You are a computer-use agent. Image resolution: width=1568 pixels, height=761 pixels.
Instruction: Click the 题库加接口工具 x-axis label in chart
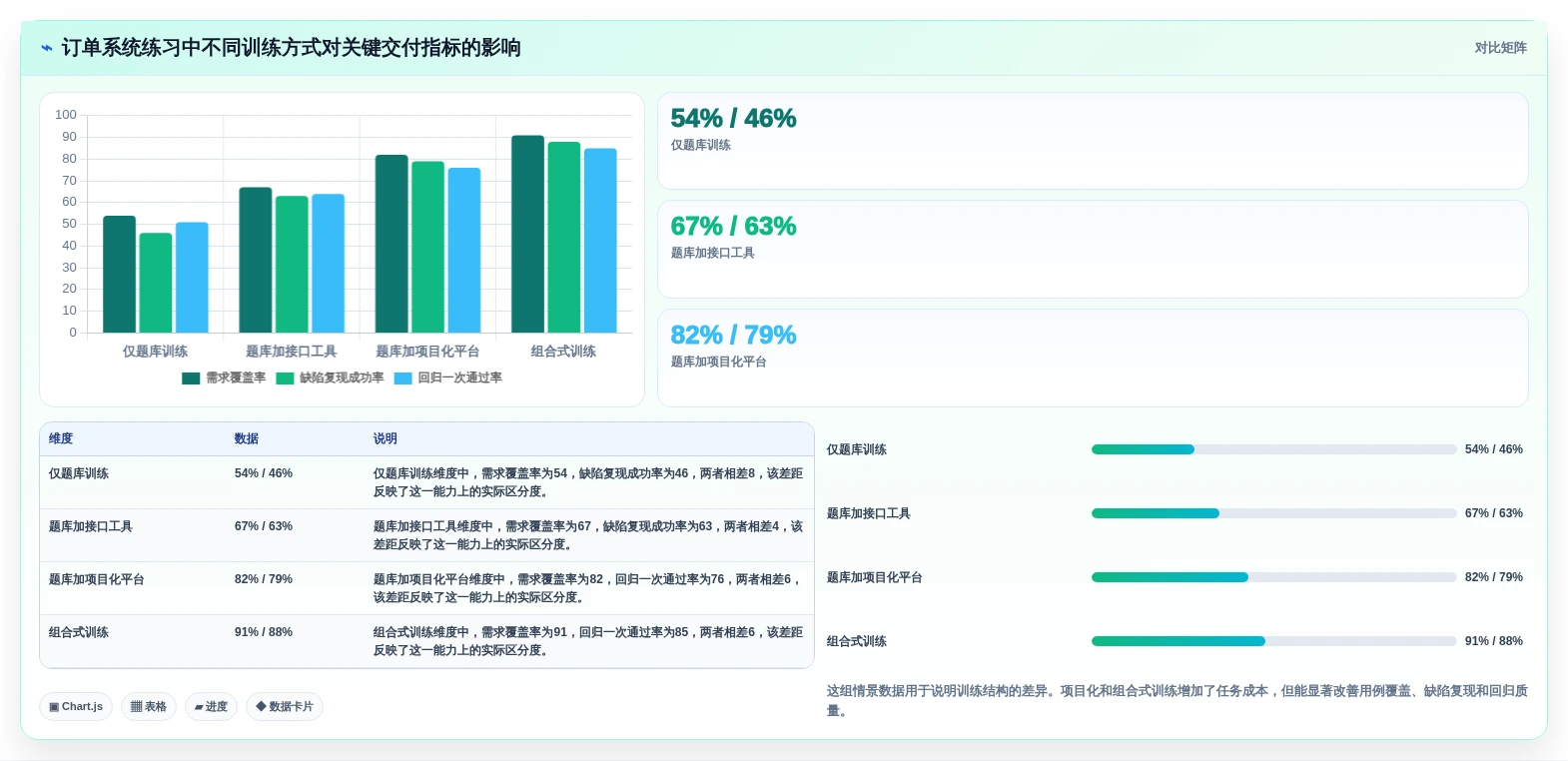click(292, 352)
